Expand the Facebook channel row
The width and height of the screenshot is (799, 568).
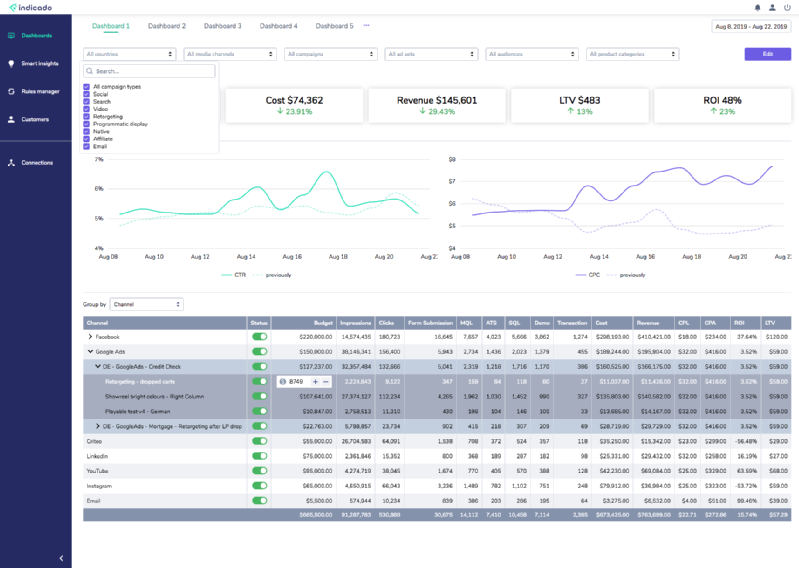90,338
